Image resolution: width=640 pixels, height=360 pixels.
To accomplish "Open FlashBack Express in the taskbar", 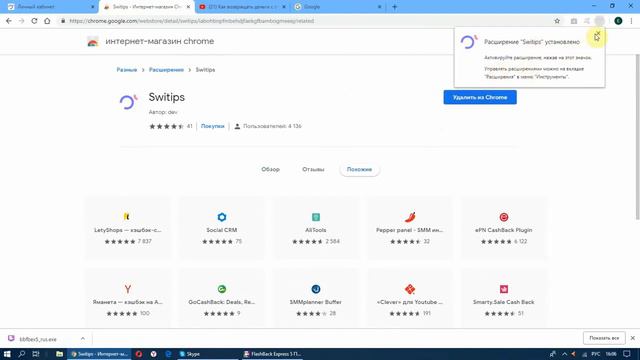I will pos(273,354).
